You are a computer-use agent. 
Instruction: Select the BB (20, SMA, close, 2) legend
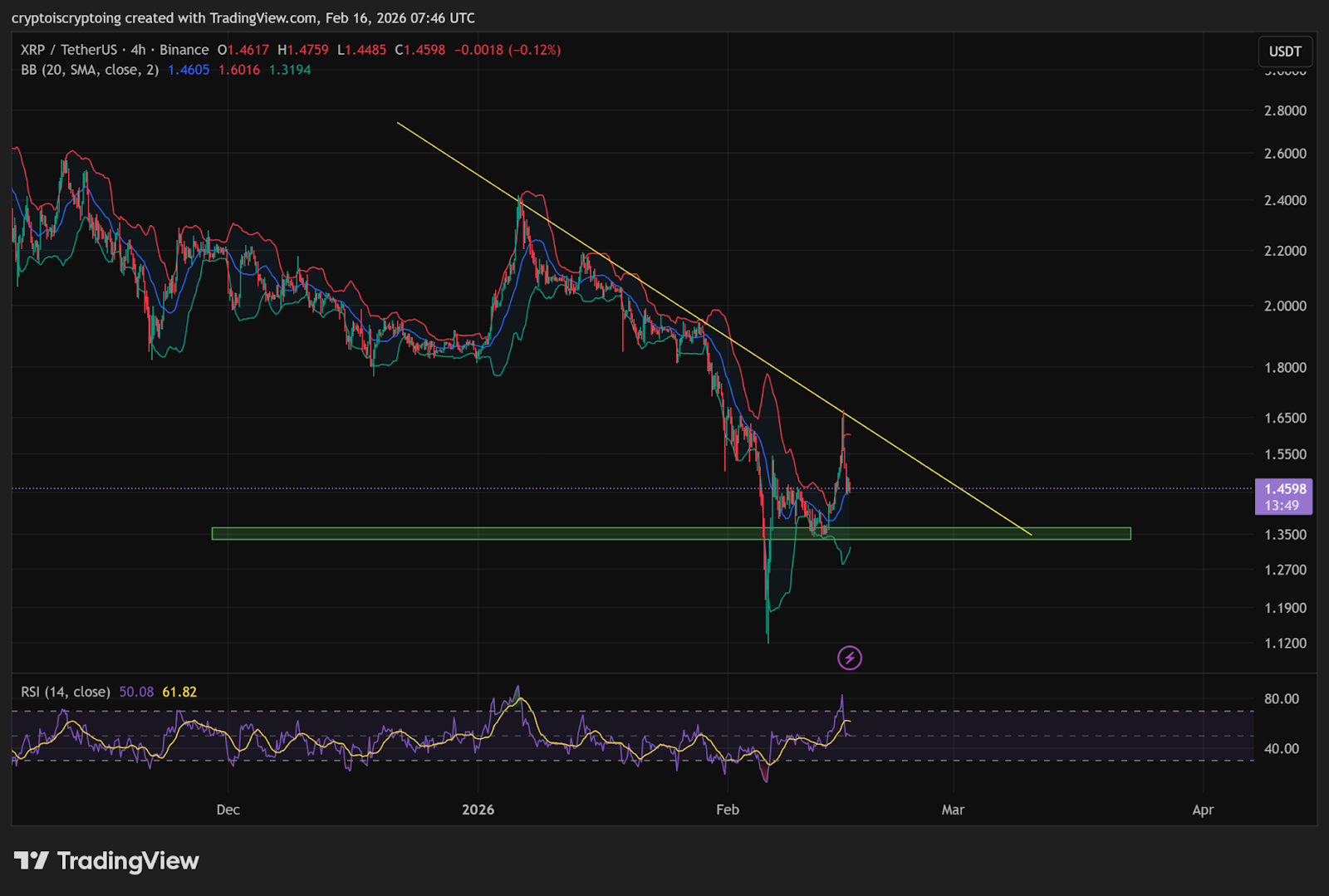tap(90, 70)
